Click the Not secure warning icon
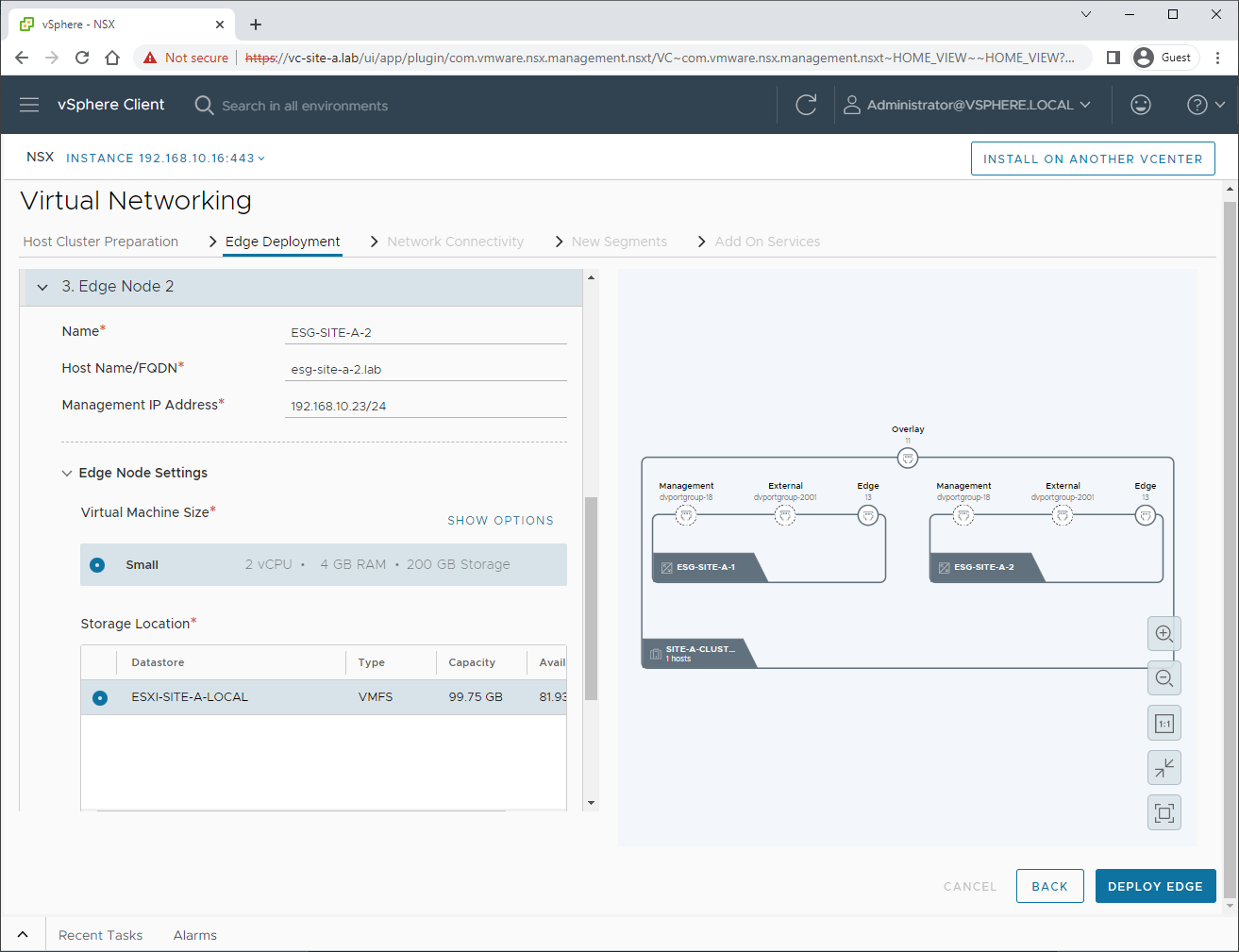The width and height of the screenshot is (1239, 952). point(150,58)
